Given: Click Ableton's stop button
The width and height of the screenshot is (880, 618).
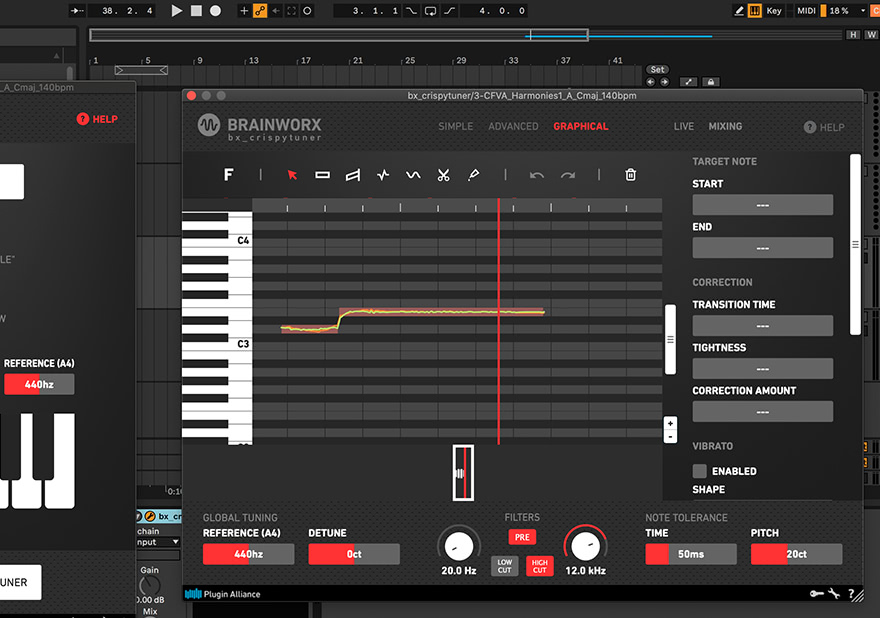Looking at the screenshot, I should tap(196, 11).
